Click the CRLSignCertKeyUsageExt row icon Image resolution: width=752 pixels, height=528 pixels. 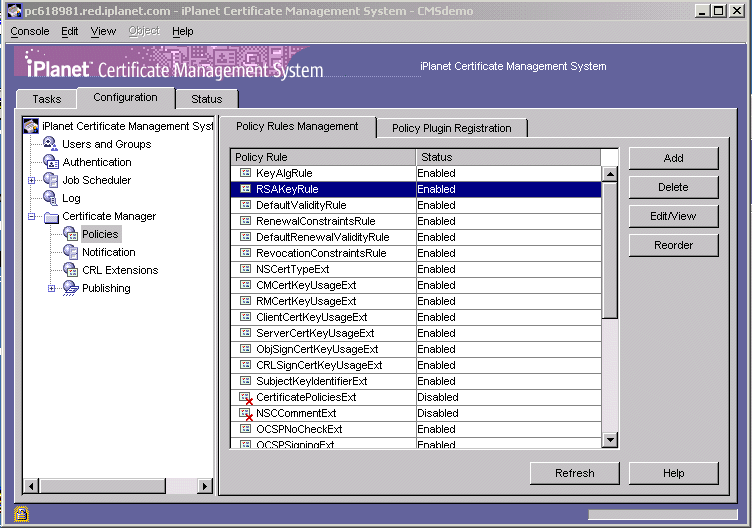pyautogui.click(x=245, y=364)
